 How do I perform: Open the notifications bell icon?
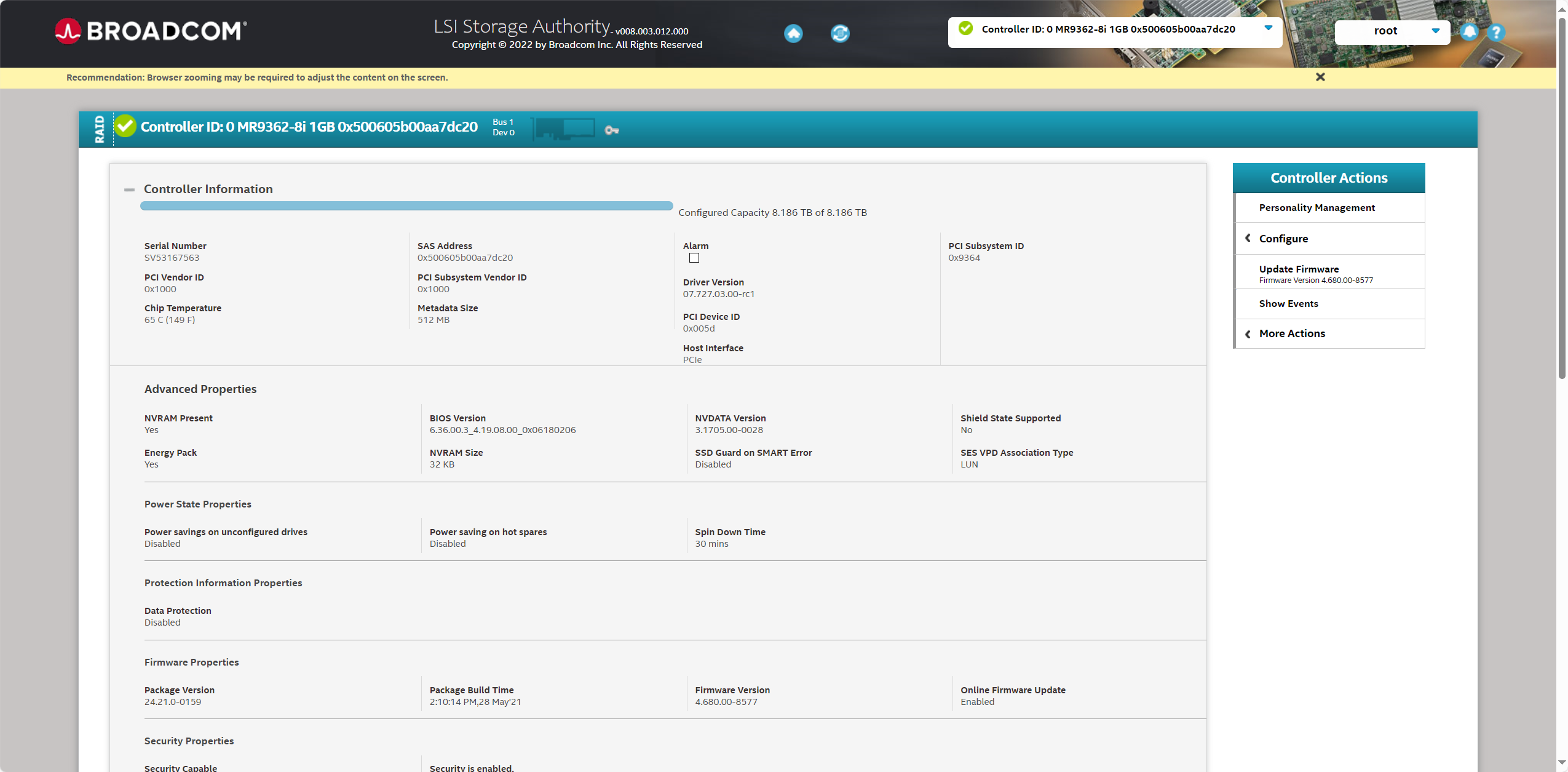click(1469, 31)
